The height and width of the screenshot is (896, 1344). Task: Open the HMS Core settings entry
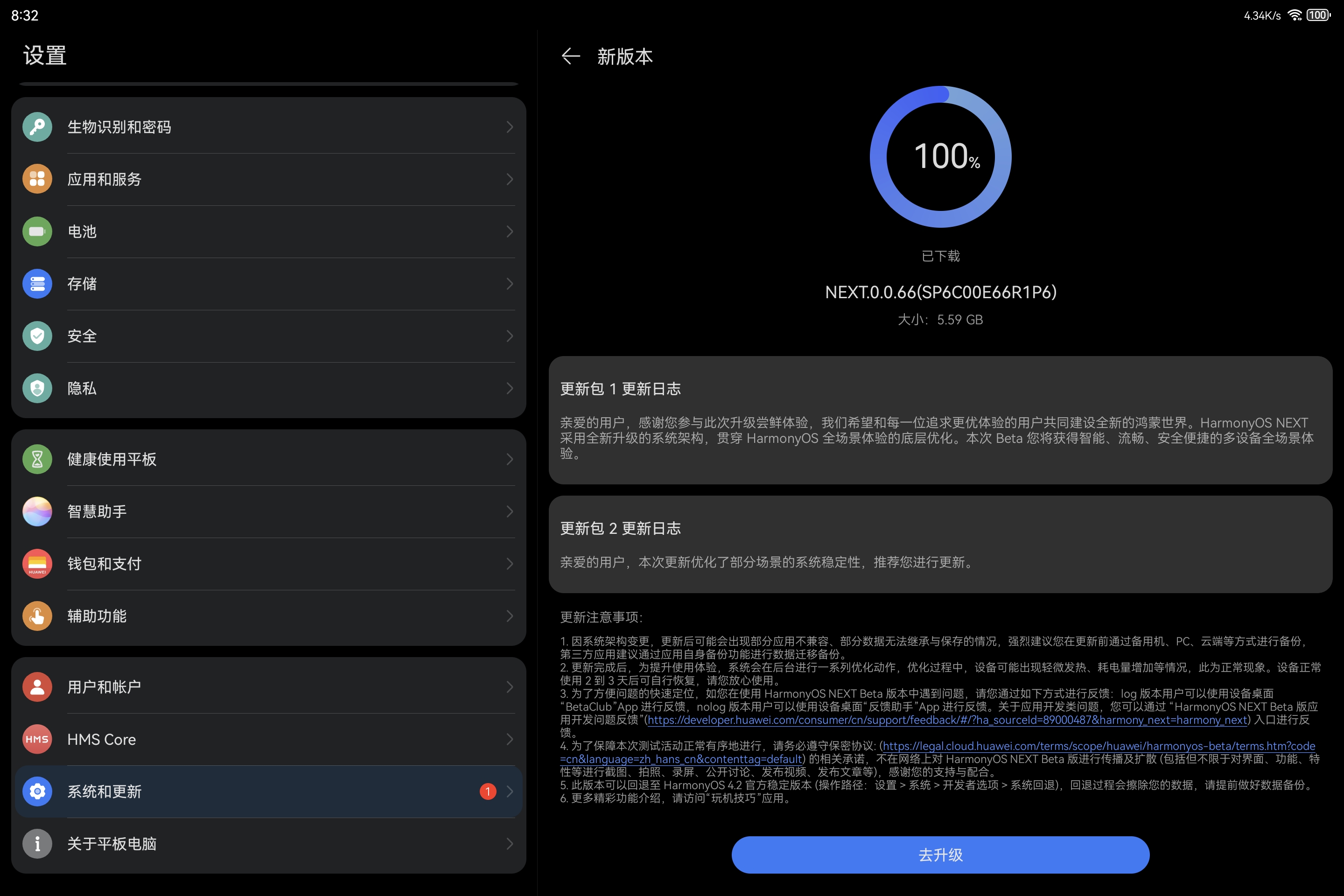pyautogui.click(x=269, y=739)
